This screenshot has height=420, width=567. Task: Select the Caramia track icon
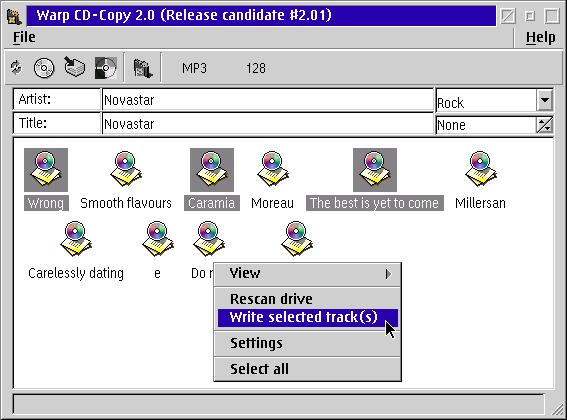(x=212, y=170)
